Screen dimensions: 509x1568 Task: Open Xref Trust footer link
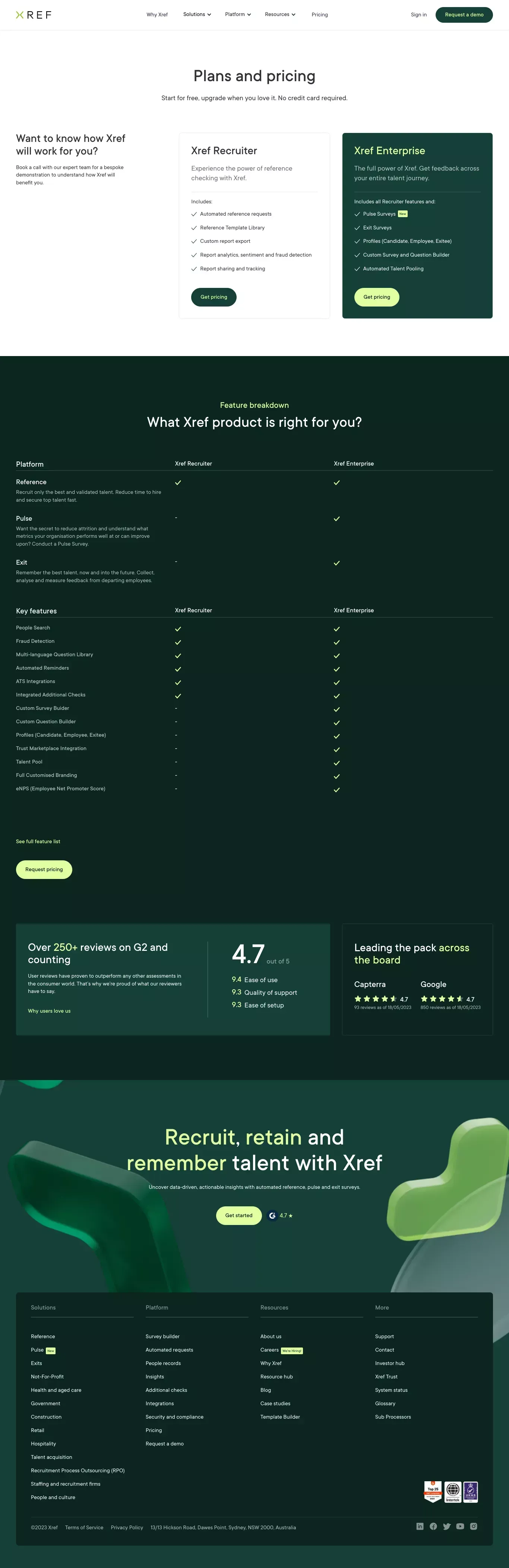(386, 1377)
